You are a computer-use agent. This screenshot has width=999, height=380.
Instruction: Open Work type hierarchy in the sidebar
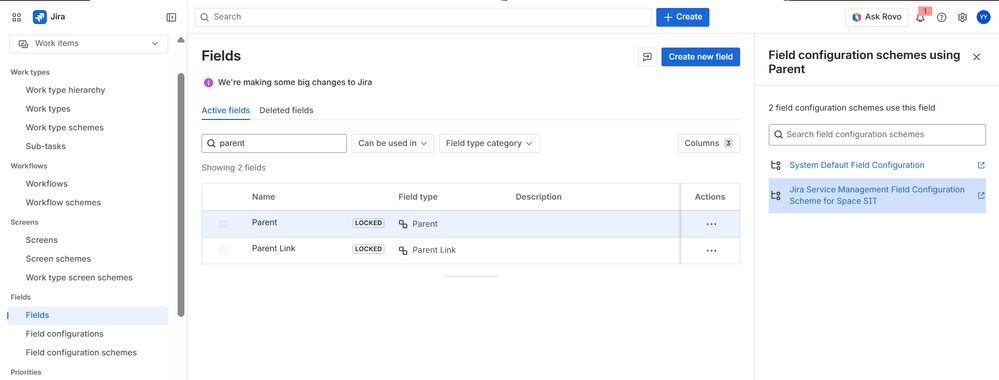coord(65,90)
